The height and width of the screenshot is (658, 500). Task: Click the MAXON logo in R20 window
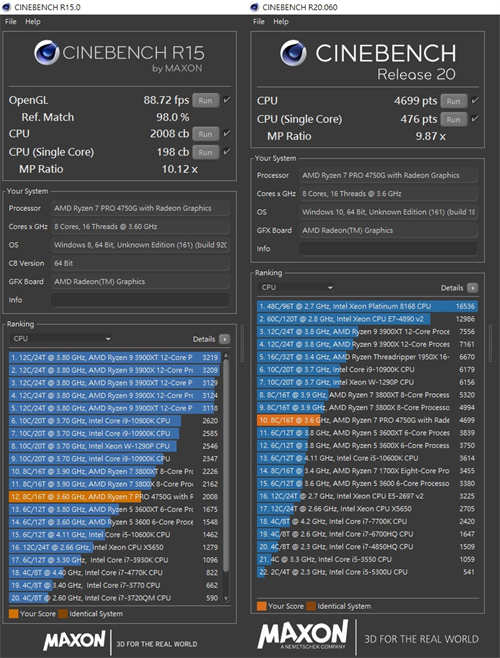303,635
